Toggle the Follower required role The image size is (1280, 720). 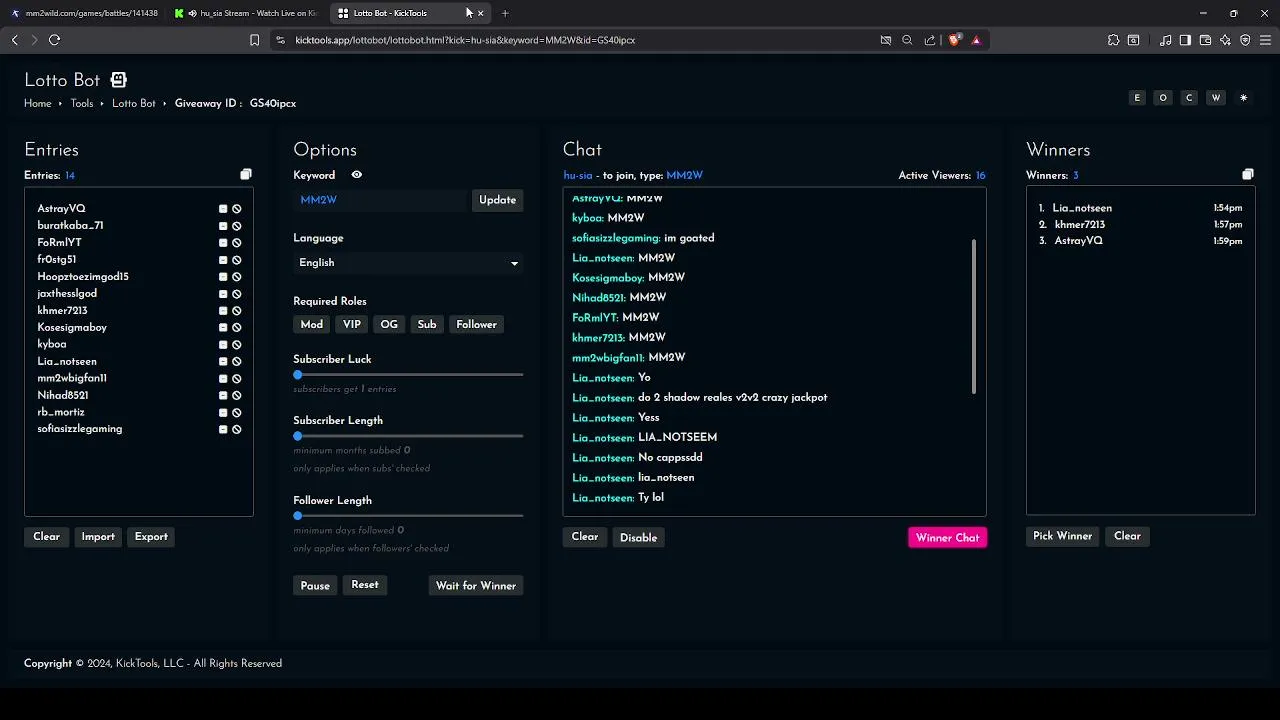(x=476, y=324)
